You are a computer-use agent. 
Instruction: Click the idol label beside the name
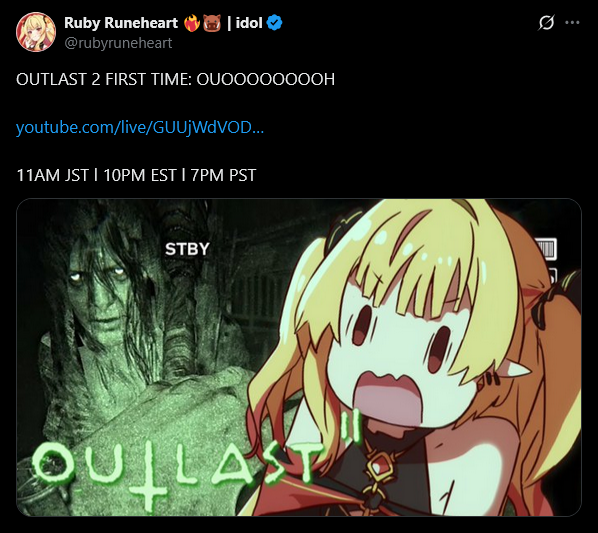tap(249, 23)
